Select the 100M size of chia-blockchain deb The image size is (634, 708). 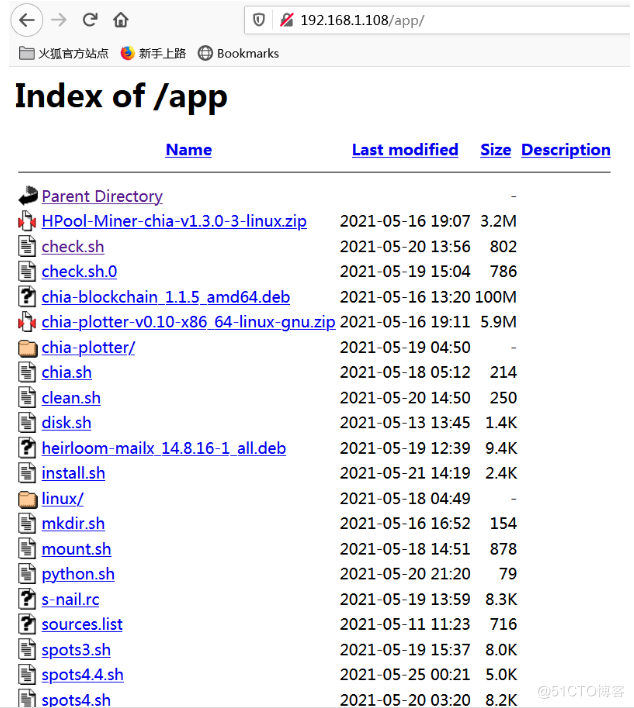point(495,297)
